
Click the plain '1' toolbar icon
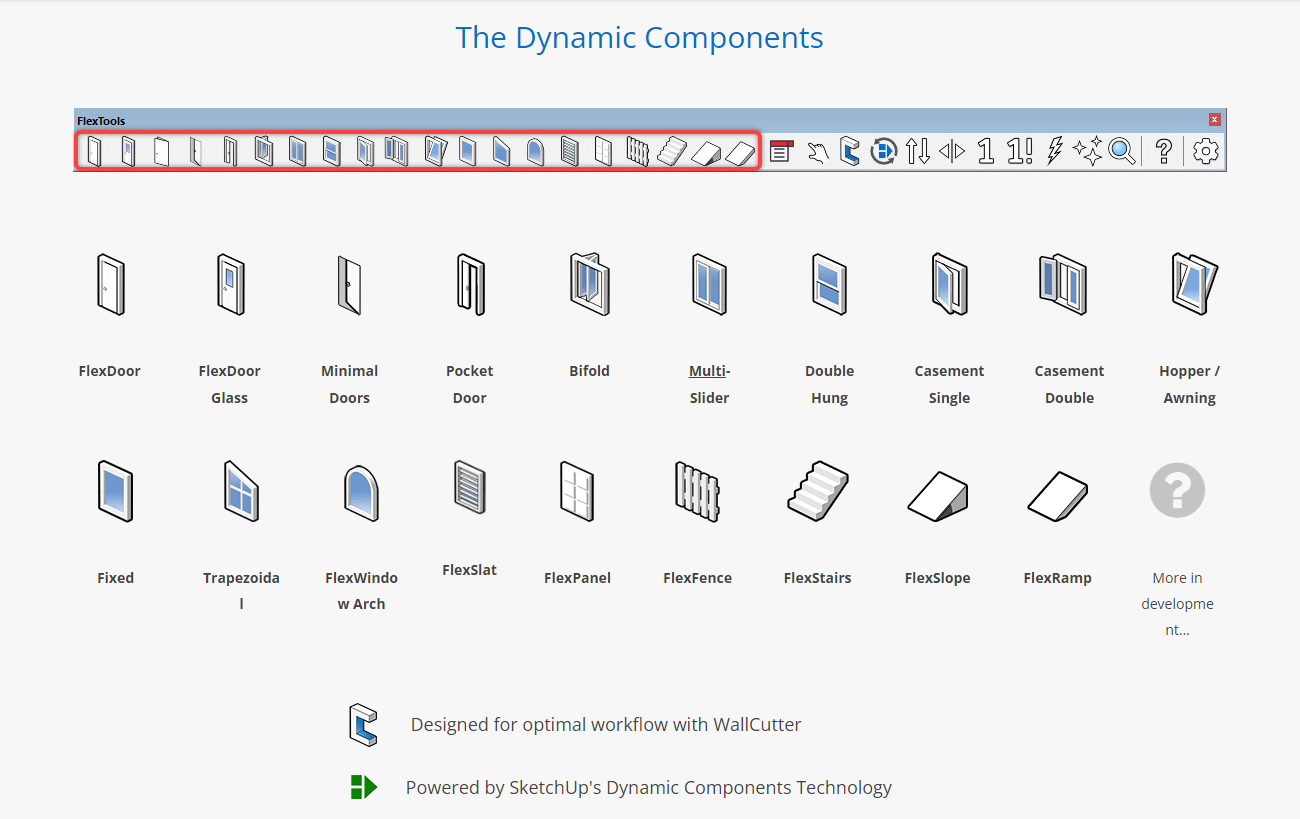coord(986,151)
